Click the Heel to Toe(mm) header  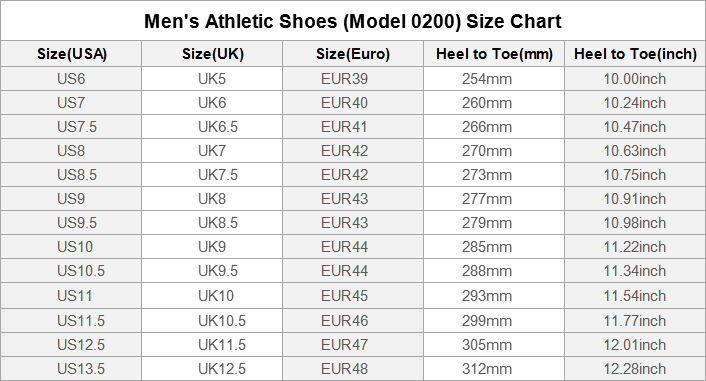click(x=494, y=54)
